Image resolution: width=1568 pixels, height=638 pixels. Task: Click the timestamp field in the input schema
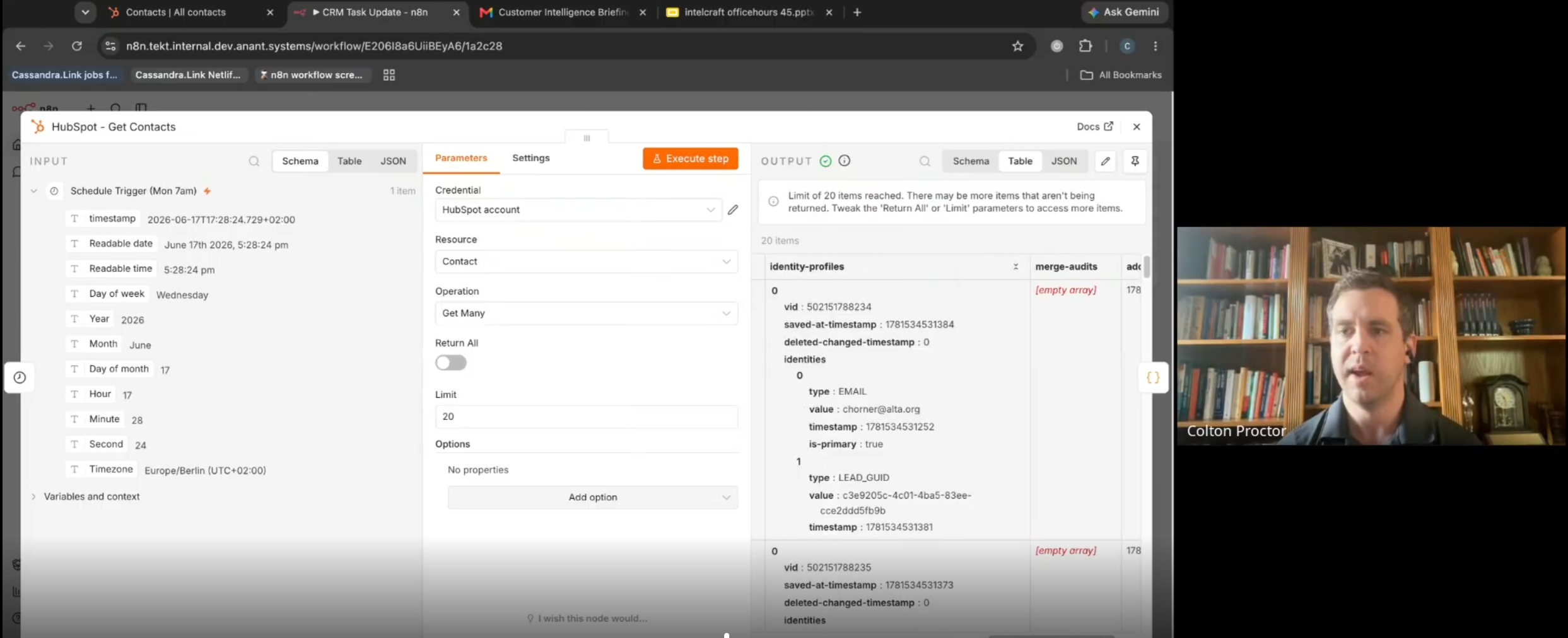tap(102, 219)
